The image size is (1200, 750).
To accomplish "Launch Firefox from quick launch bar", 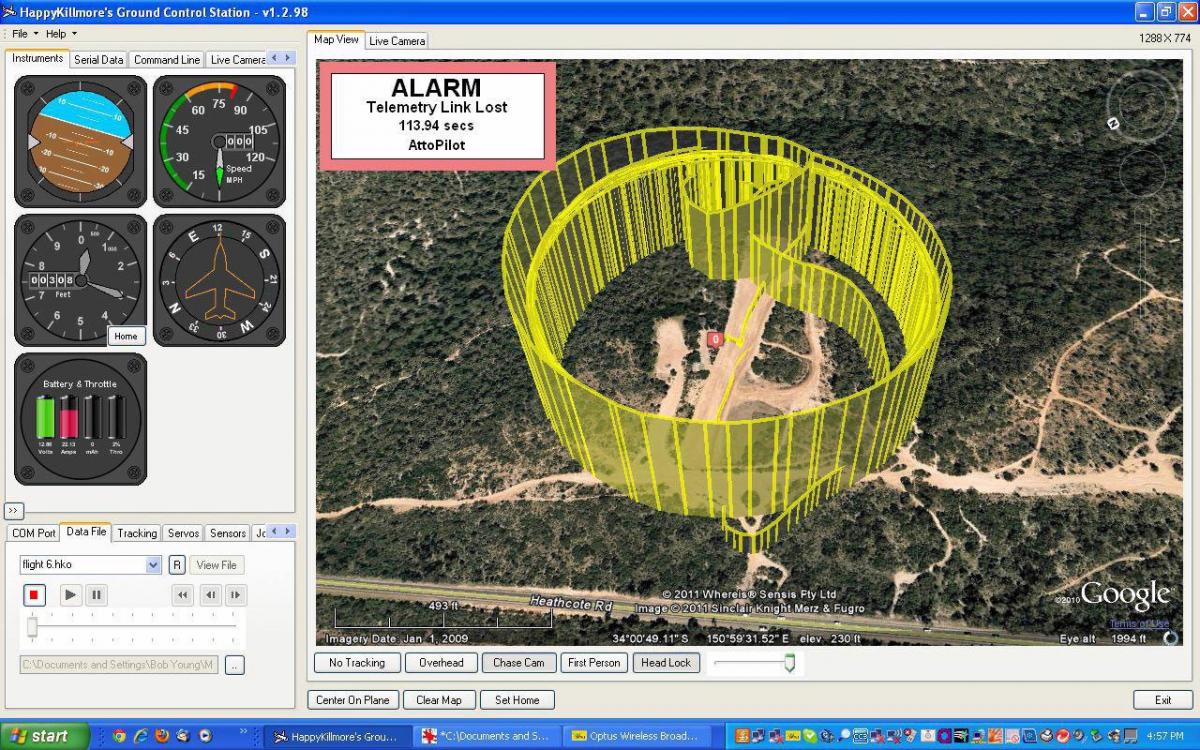I will (163, 736).
